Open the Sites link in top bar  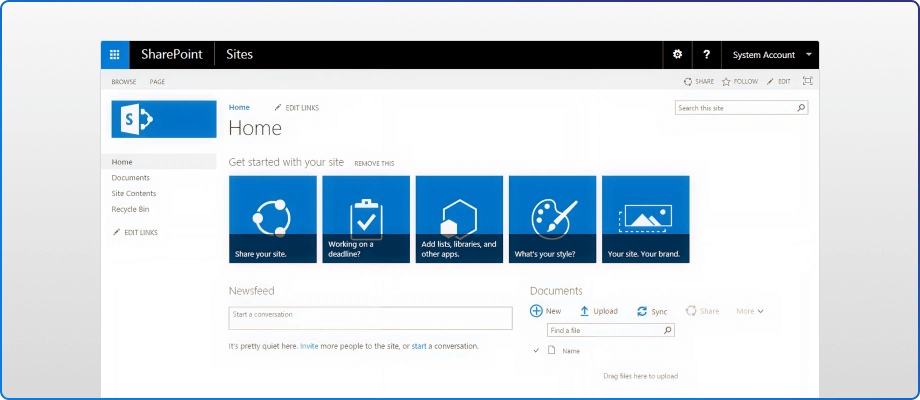[239, 55]
